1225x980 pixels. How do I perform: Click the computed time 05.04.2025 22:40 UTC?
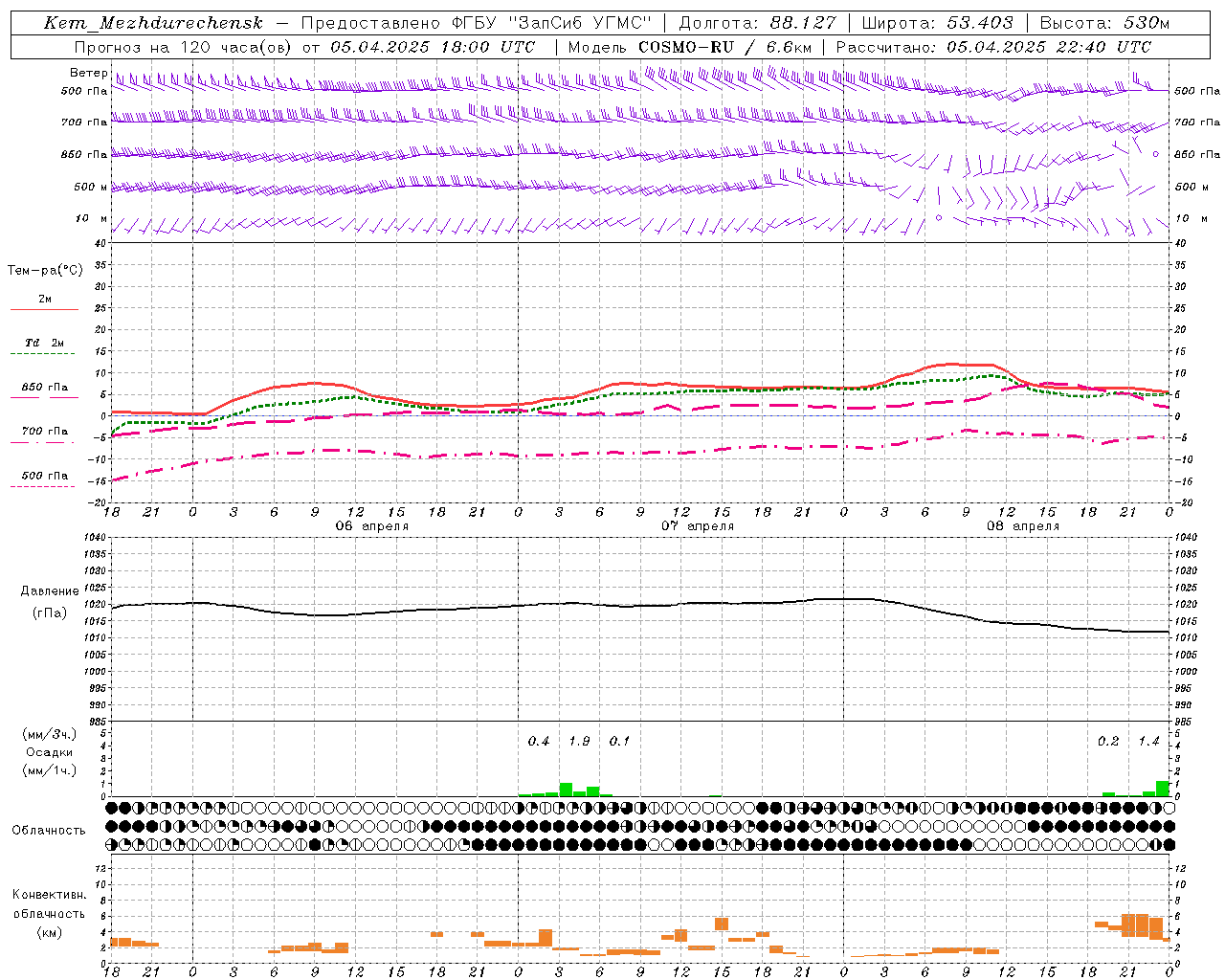pyautogui.click(x=1049, y=47)
